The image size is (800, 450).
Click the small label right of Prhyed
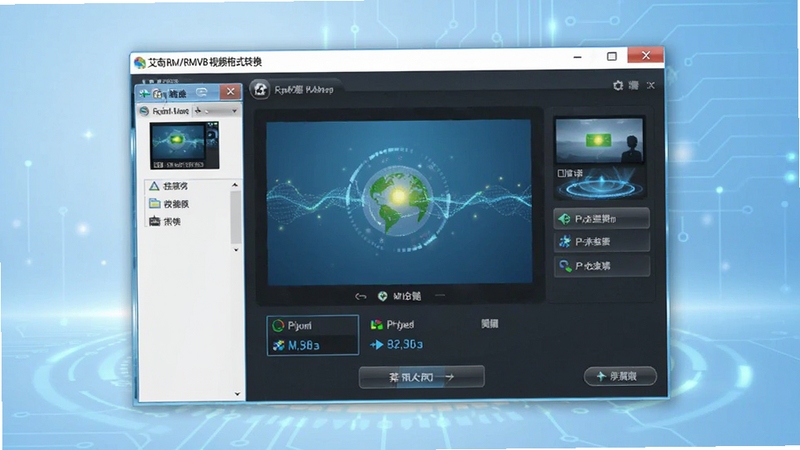[490, 323]
